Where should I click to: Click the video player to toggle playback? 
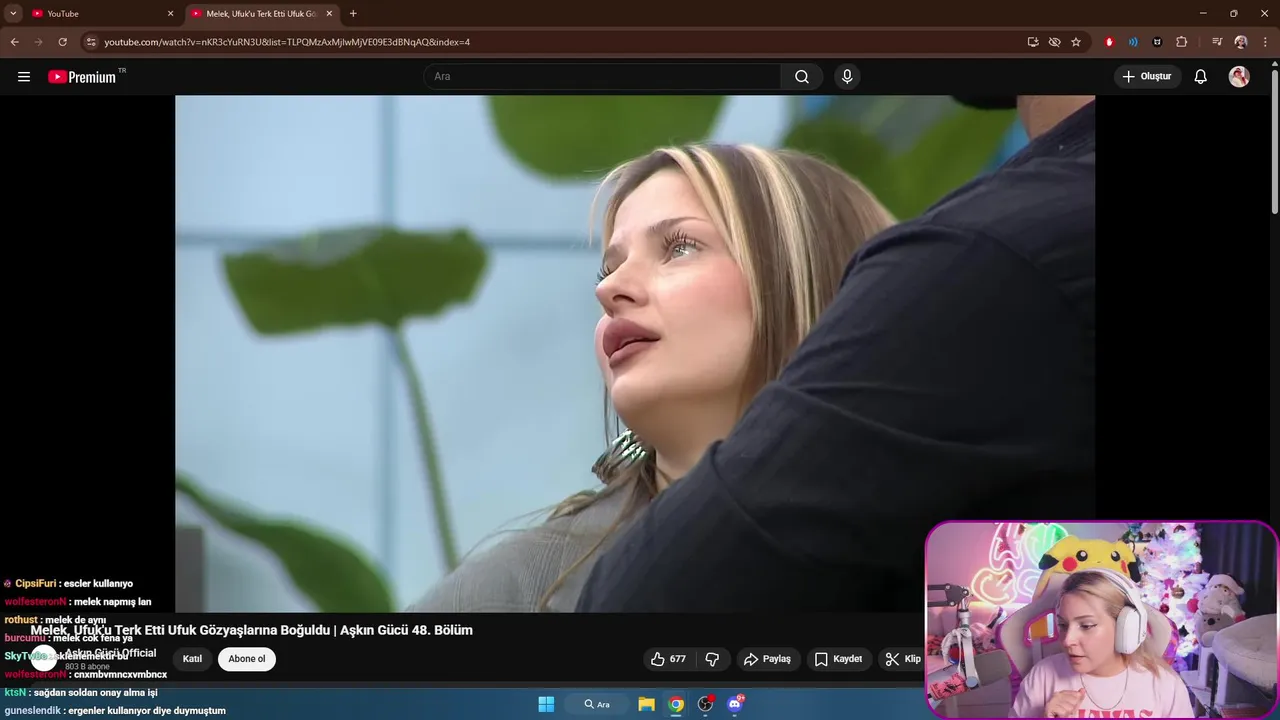[635, 353]
